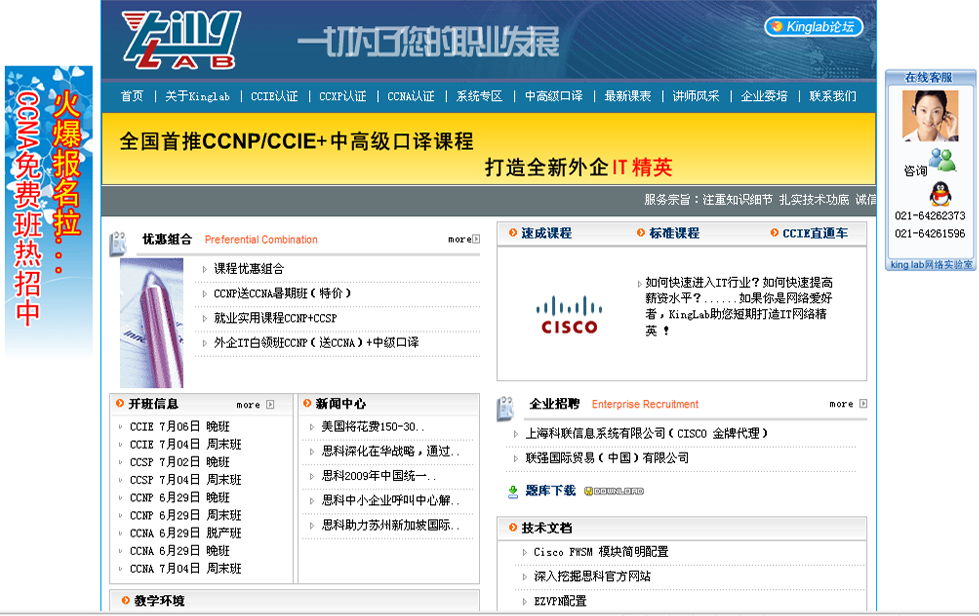Click orange arrow icon beside 教学环境

pos(125,600)
